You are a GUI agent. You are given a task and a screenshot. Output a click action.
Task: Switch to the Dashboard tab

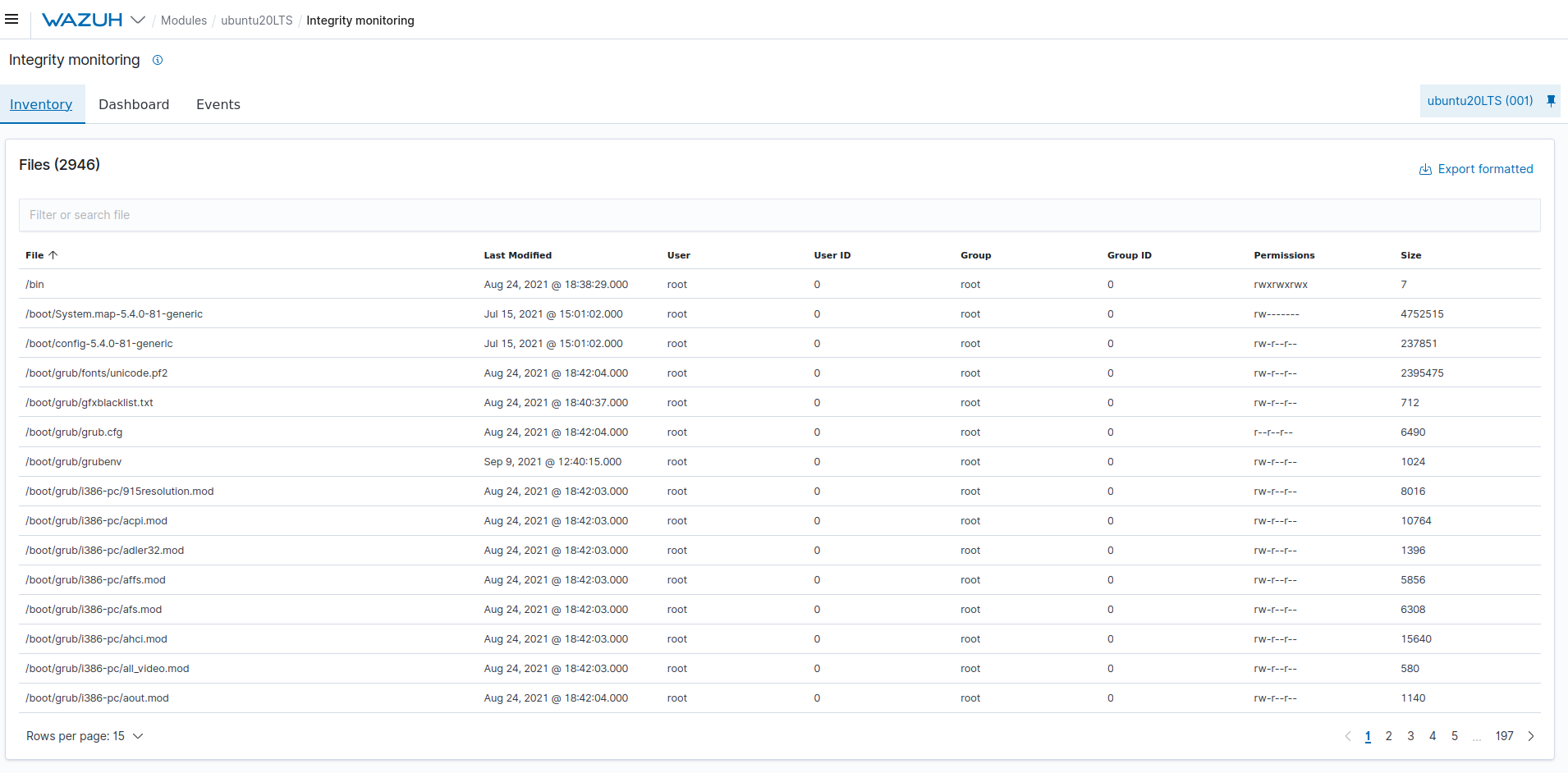134,104
